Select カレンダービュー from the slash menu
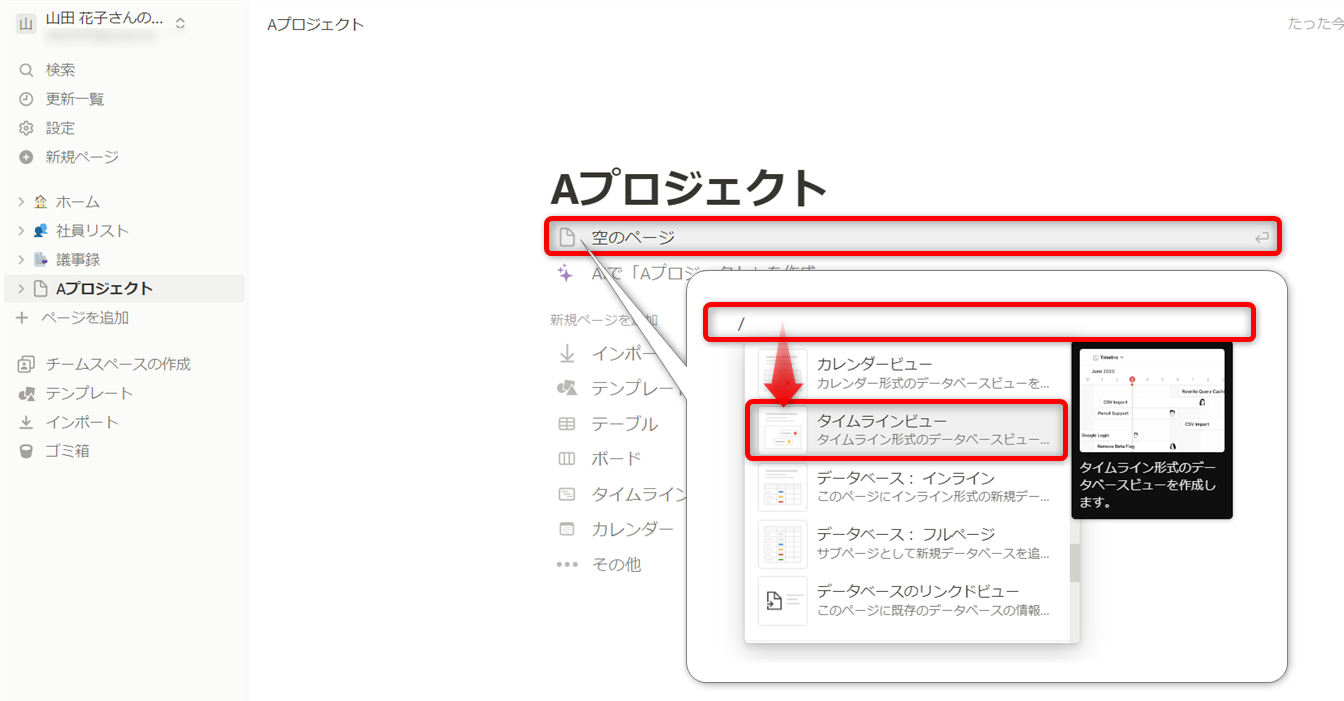The height and width of the screenshot is (701, 1344). (907, 372)
